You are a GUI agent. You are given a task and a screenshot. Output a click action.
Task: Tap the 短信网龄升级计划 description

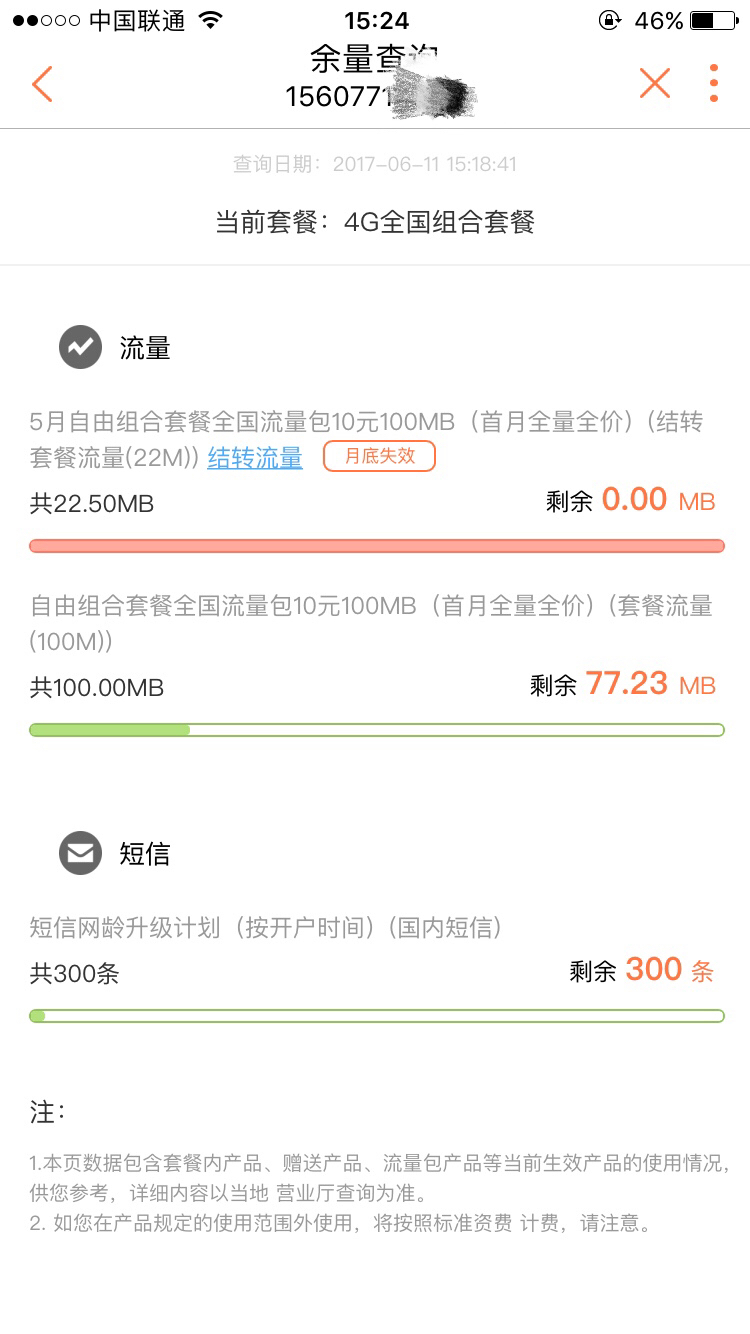coord(266,928)
